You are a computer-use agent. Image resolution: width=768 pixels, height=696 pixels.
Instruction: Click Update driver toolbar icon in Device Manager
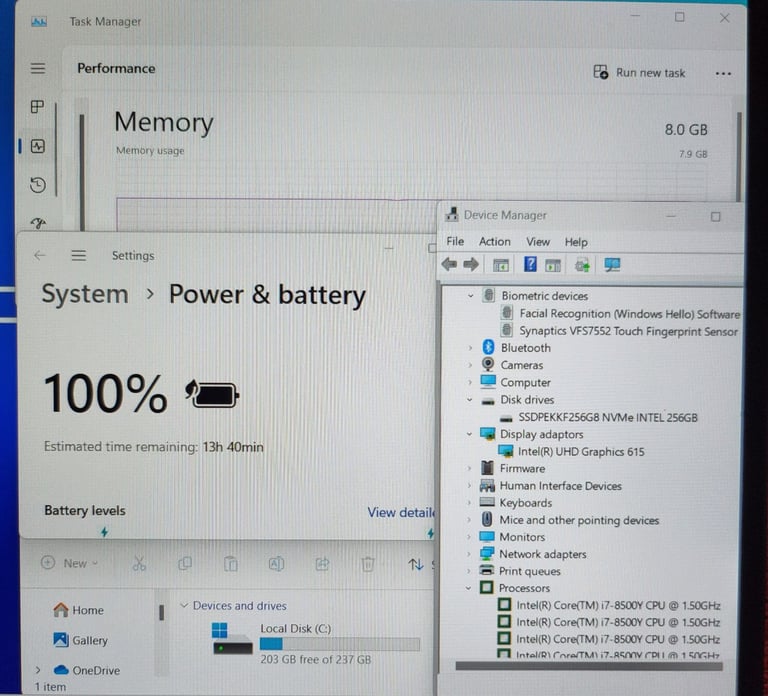click(x=582, y=265)
